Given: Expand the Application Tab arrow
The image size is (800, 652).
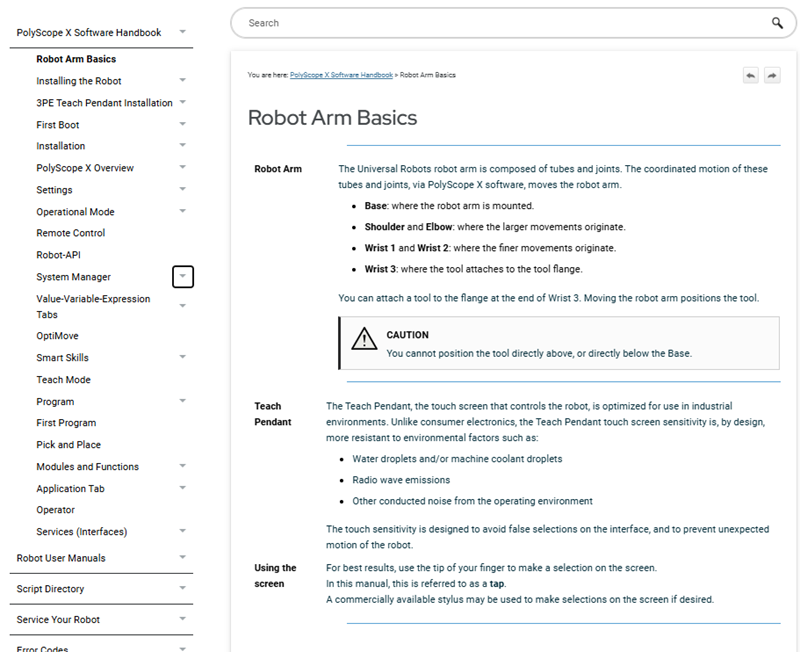Looking at the screenshot, I should pyautogui.click(x=182, y=488).
